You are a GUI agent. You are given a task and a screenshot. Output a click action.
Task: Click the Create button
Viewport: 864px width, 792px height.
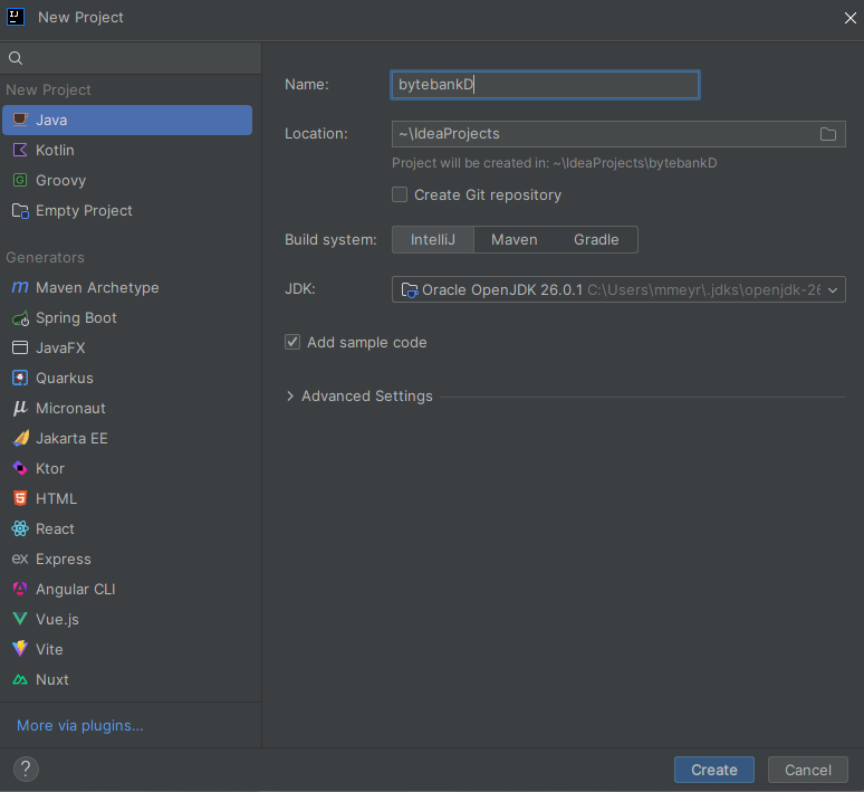(714, 770)
